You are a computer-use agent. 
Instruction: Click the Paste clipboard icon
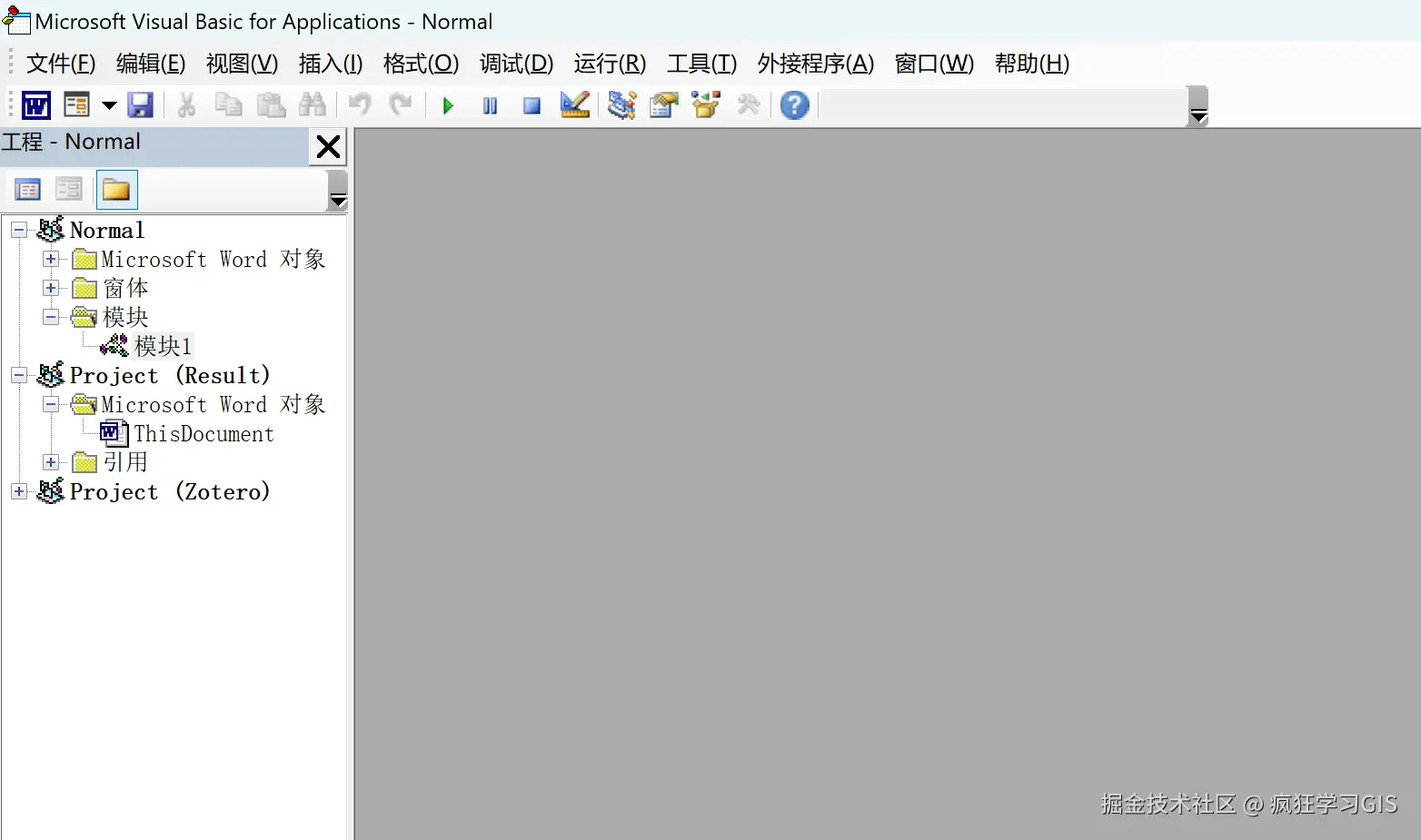(271, 105)
